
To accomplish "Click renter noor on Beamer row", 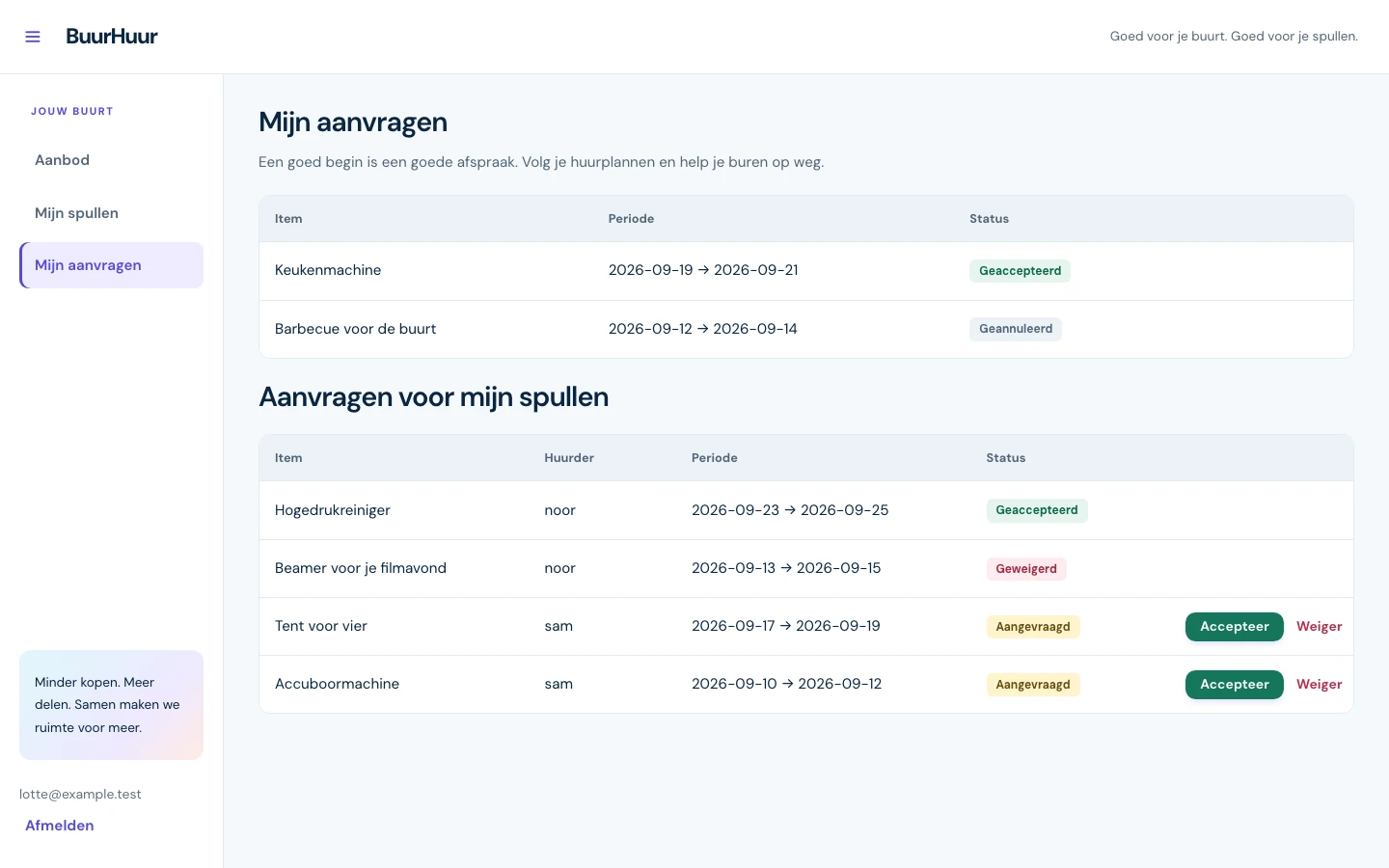I will tap(559, 568).
